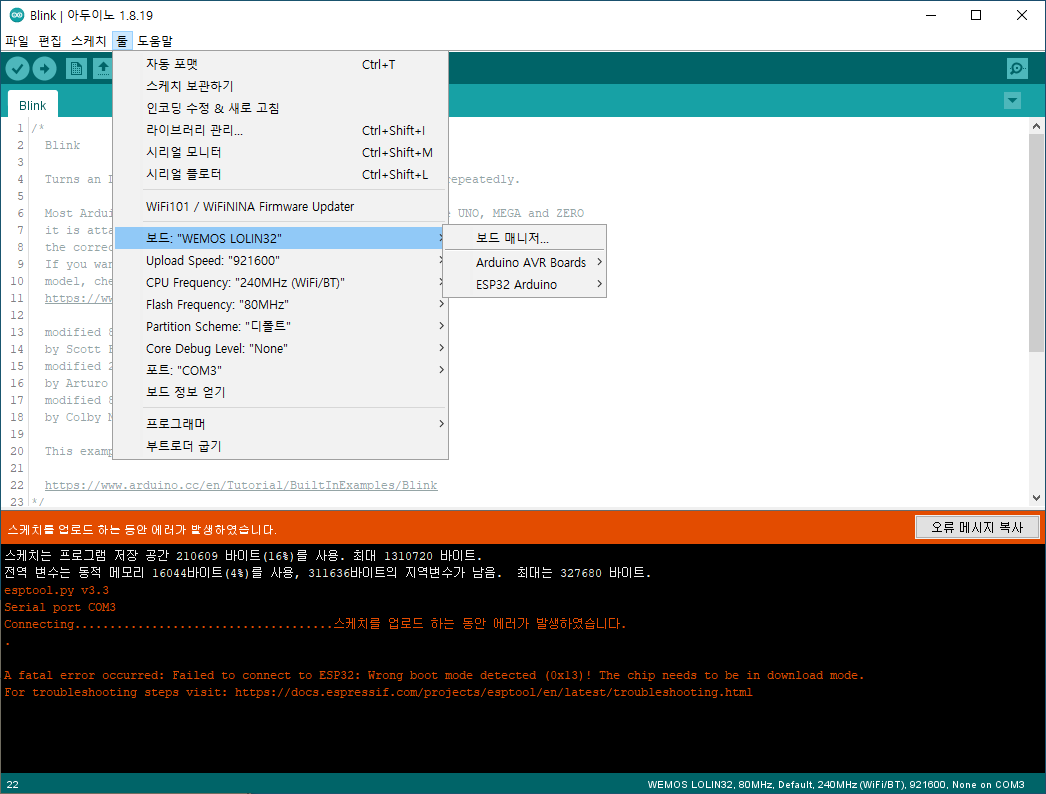Expand Core Debug Level: "None" submenu
The image size is (1046, 794).
[x=281, y=348]
